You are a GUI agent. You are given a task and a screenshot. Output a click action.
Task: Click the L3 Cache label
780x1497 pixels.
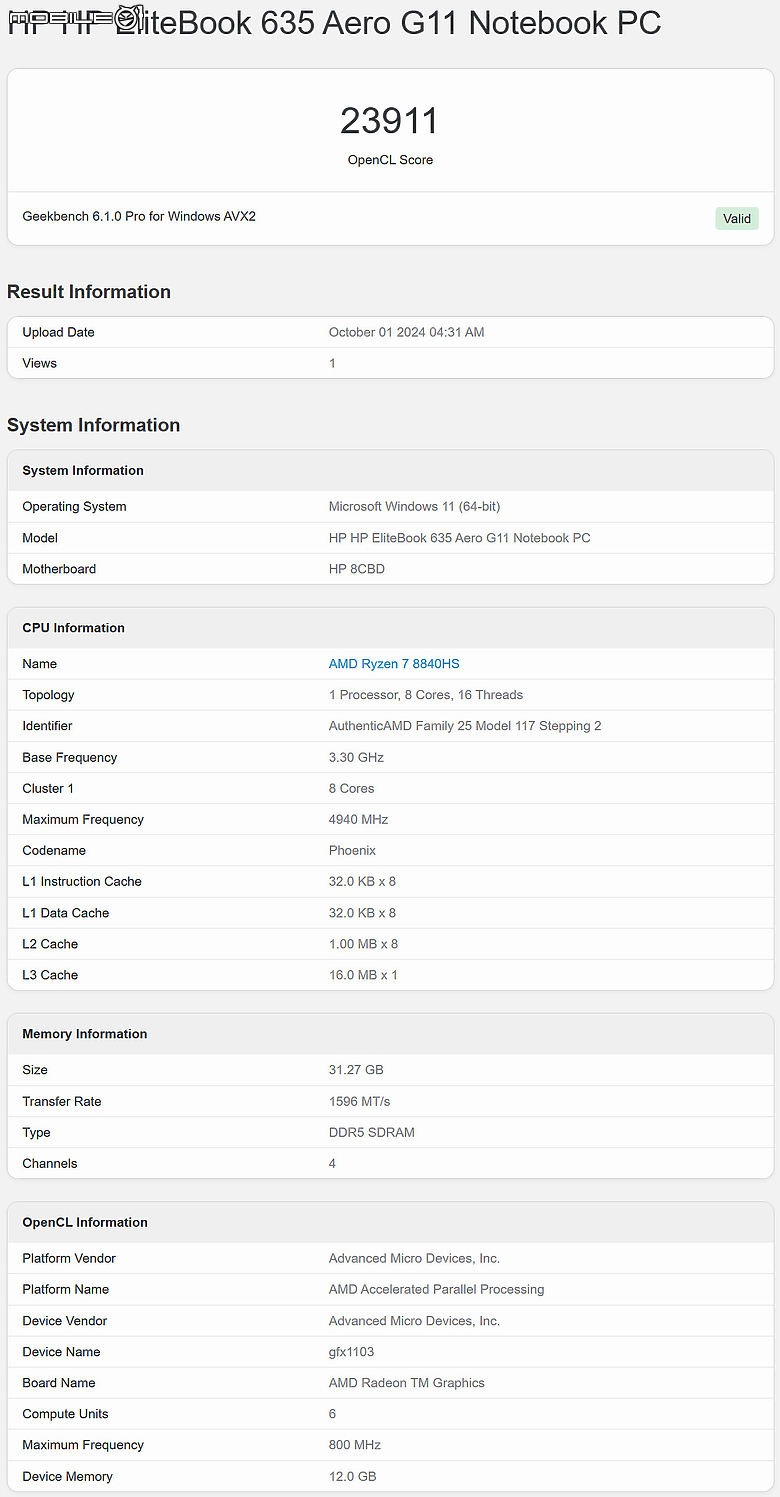point(50,975)
